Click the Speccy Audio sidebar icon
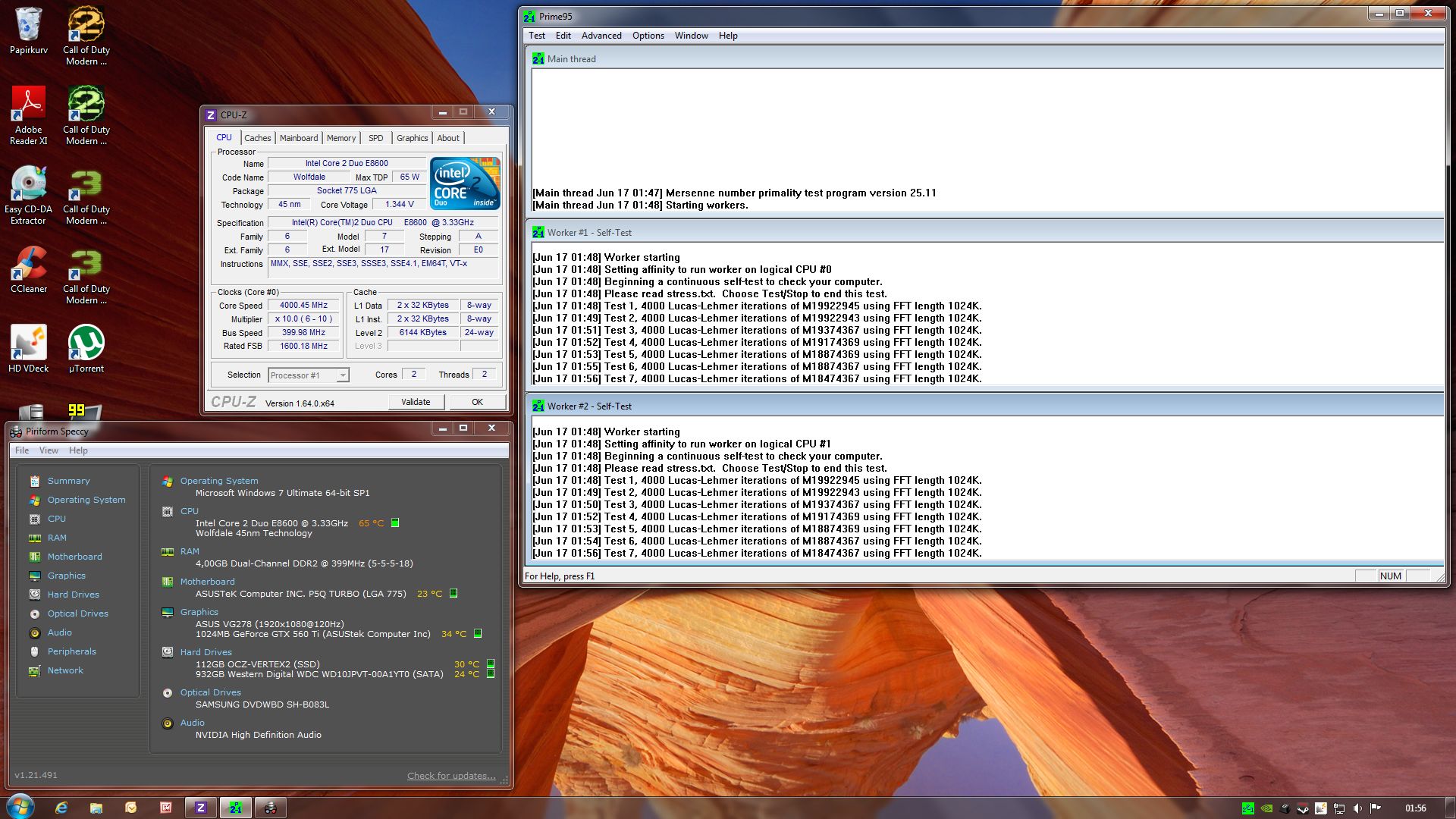The width and height of the screenshot is (1456, 819). tap(35, 632)
